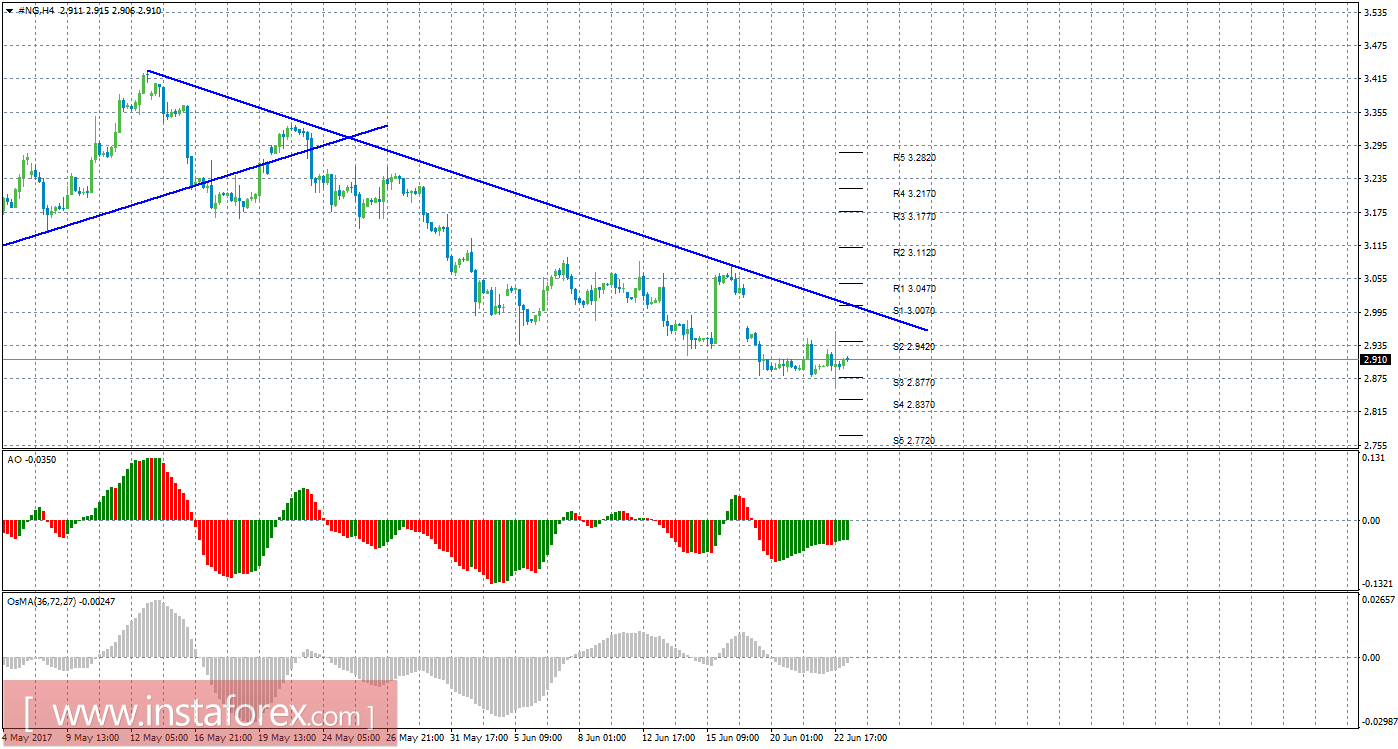This screenshot has height=749, width=1398.
Task: Click the R3 3.1770 resistance label
Action: pos(914,216)
